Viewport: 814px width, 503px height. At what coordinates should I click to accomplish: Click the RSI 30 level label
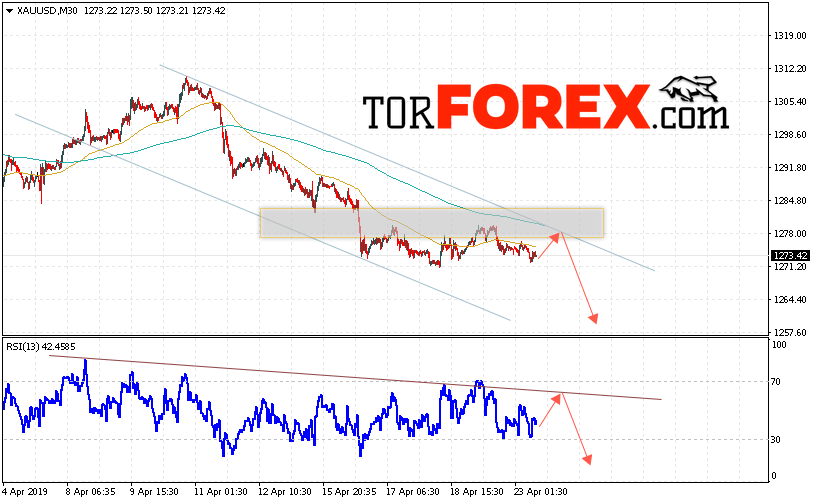pos(776,440)
